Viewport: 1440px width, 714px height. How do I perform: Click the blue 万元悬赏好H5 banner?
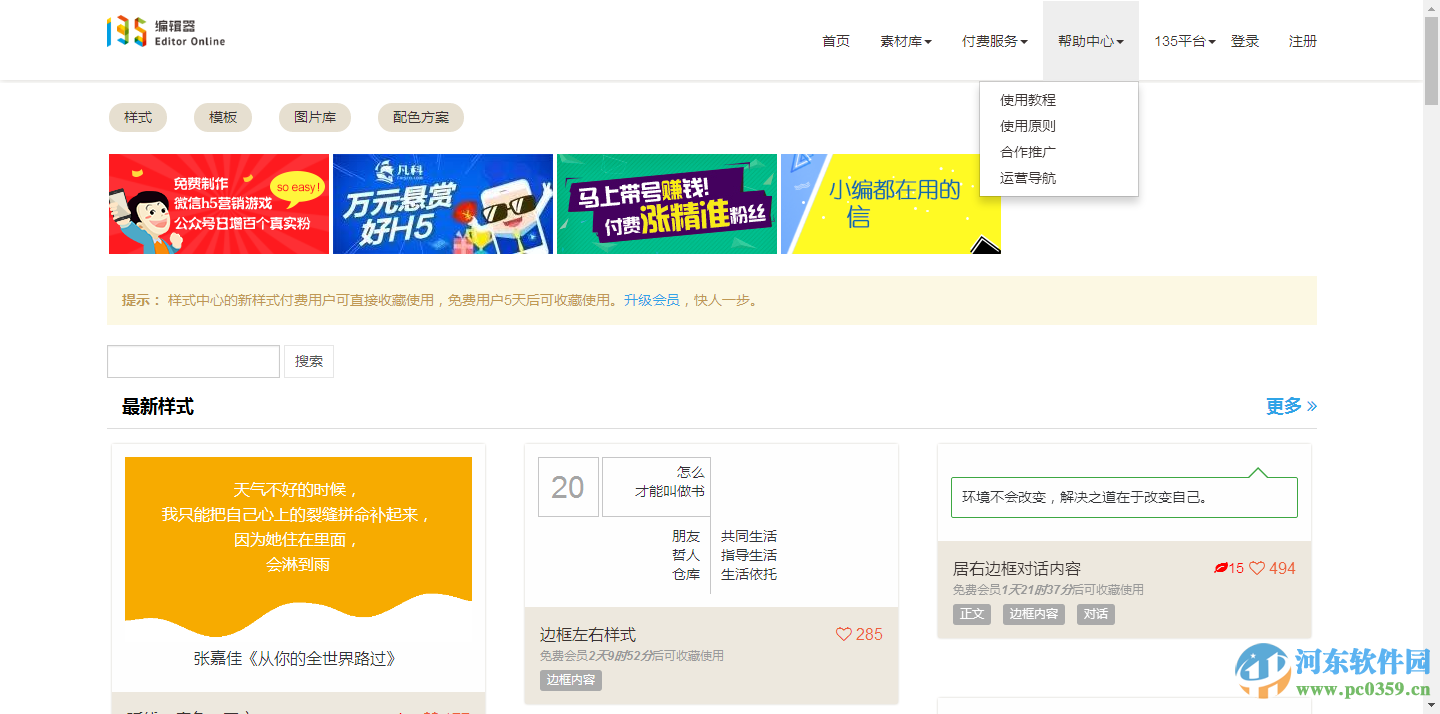tap(443, 204)
